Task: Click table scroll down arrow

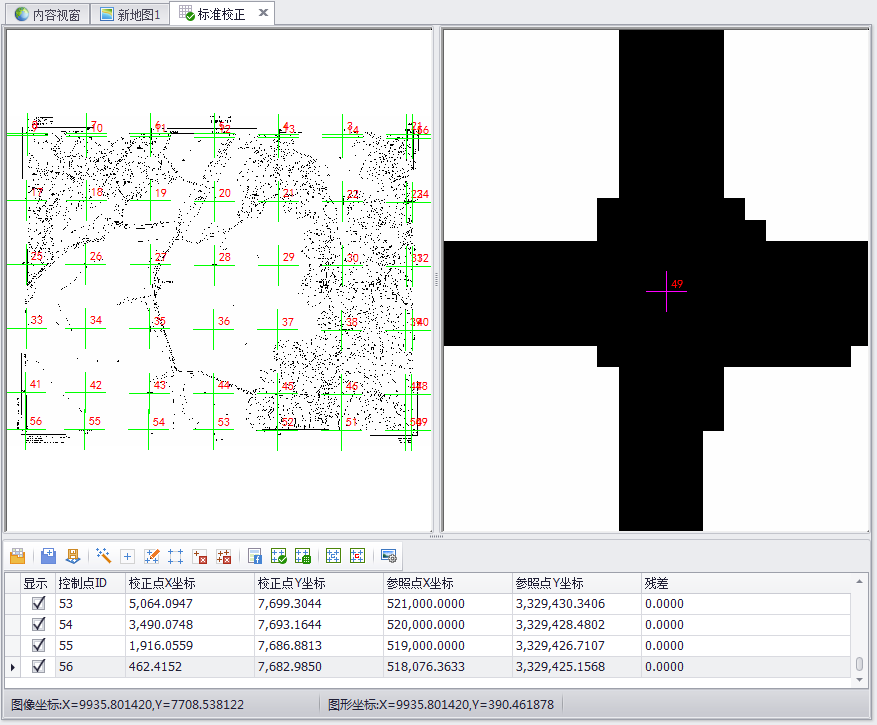Action: tap(859, 678)
